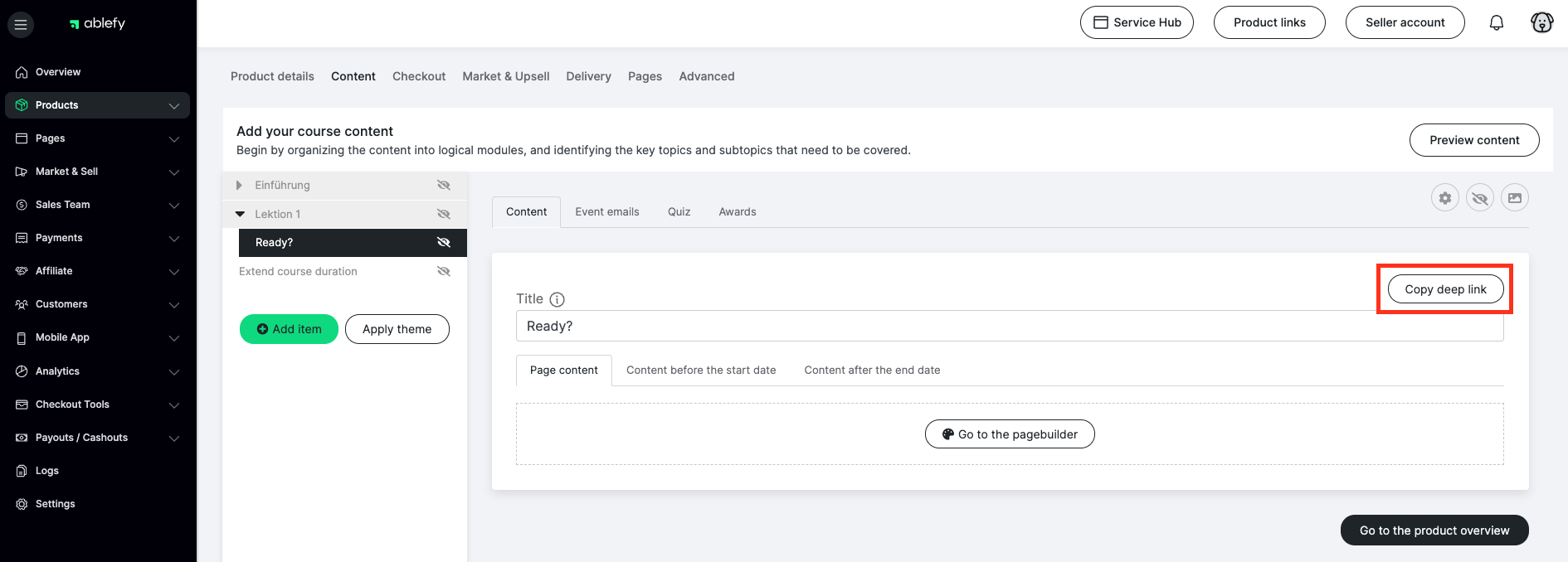Viewport: 1568px width, 562px height.
Task: Click the Market & Sell icon
Action: (x=22, y=172)
